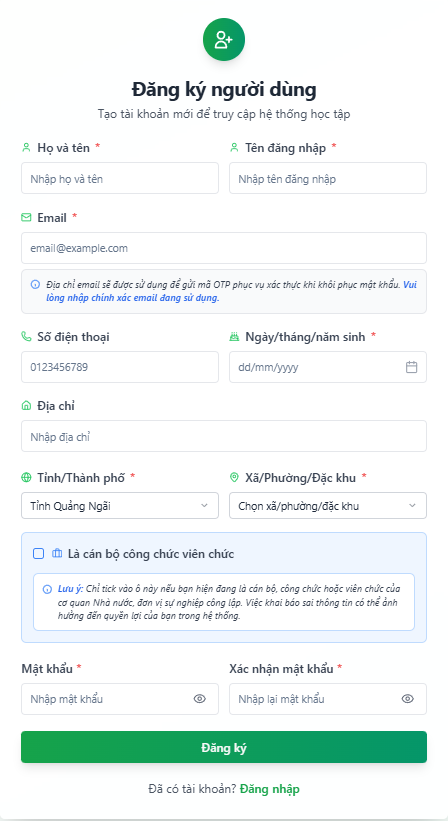
Task: Open the calendar picker in birth date field
Action: [411, 367]
